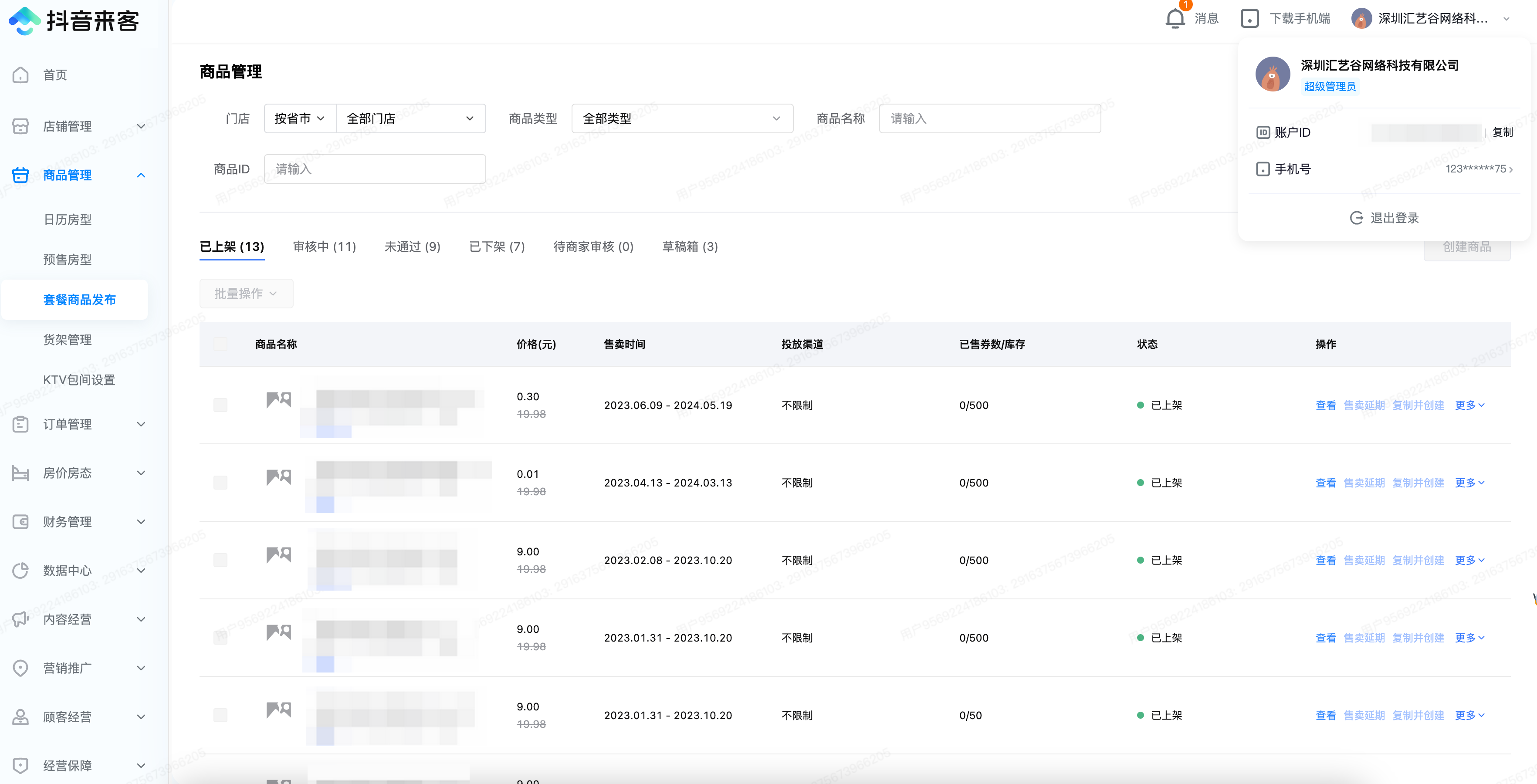Click the 店铺管理 store icon
1537x784 pixels.
(20, 126)
